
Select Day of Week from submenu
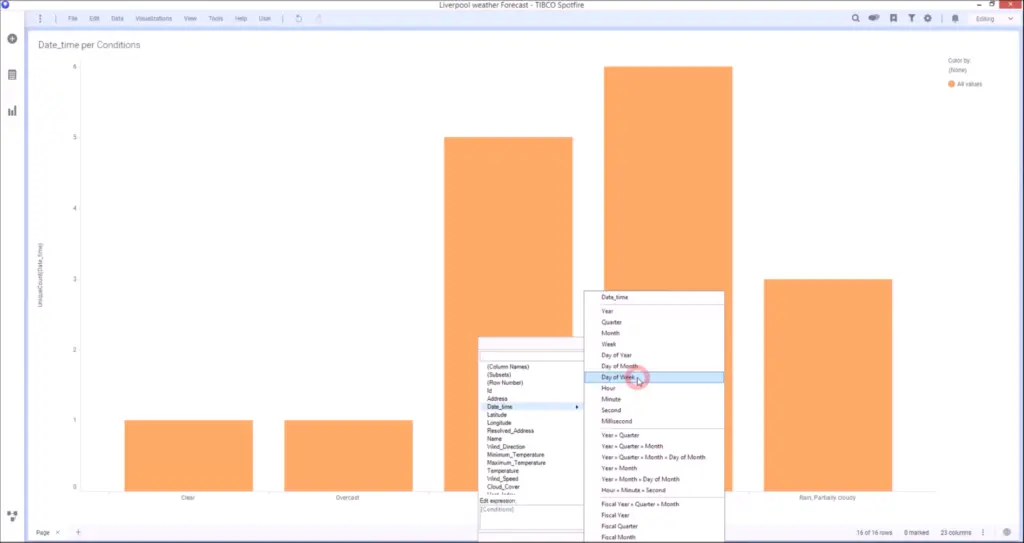click(617, 377)
